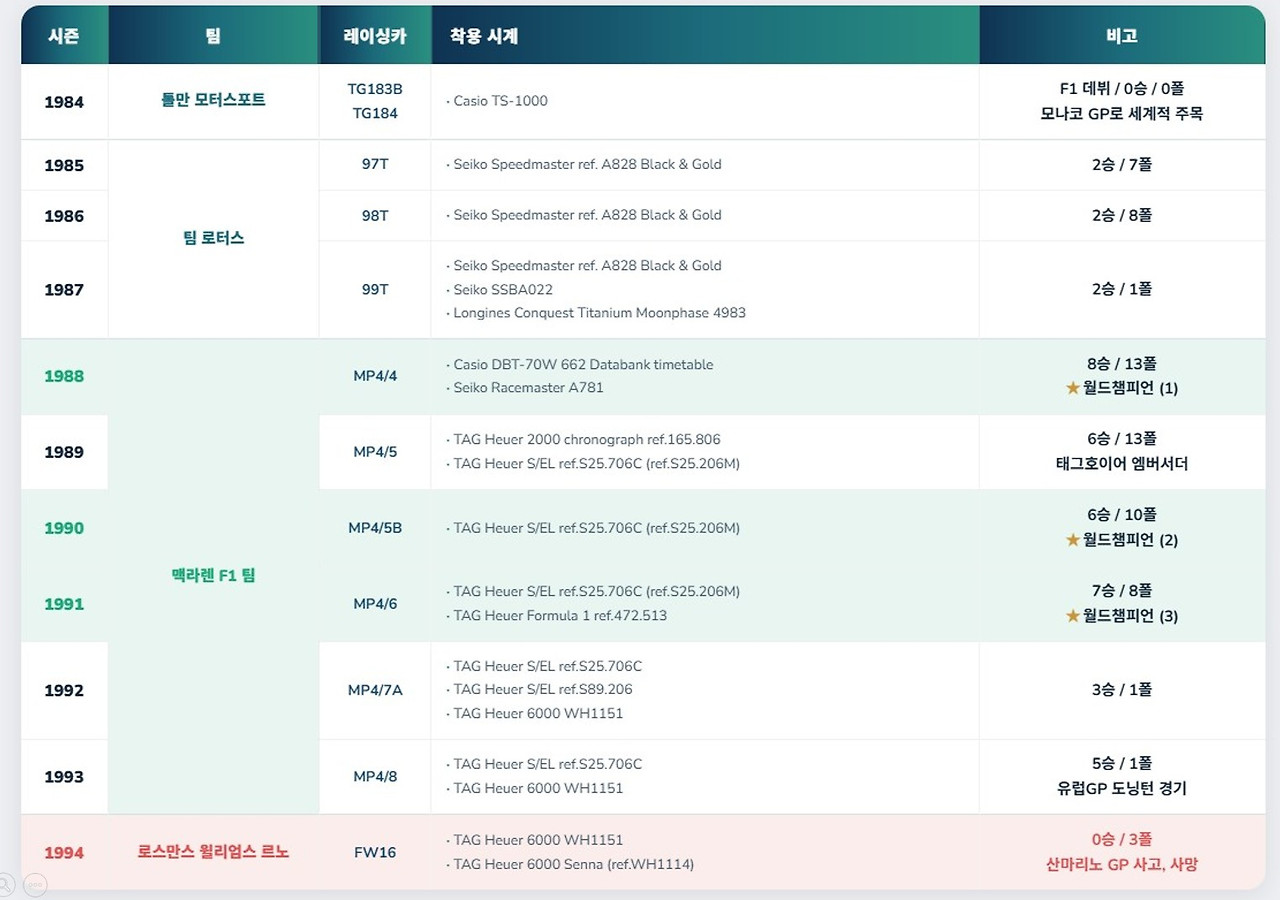
Task: Click the 톨만 모터스포트 team cell
Action: click(x=213, y=101)
